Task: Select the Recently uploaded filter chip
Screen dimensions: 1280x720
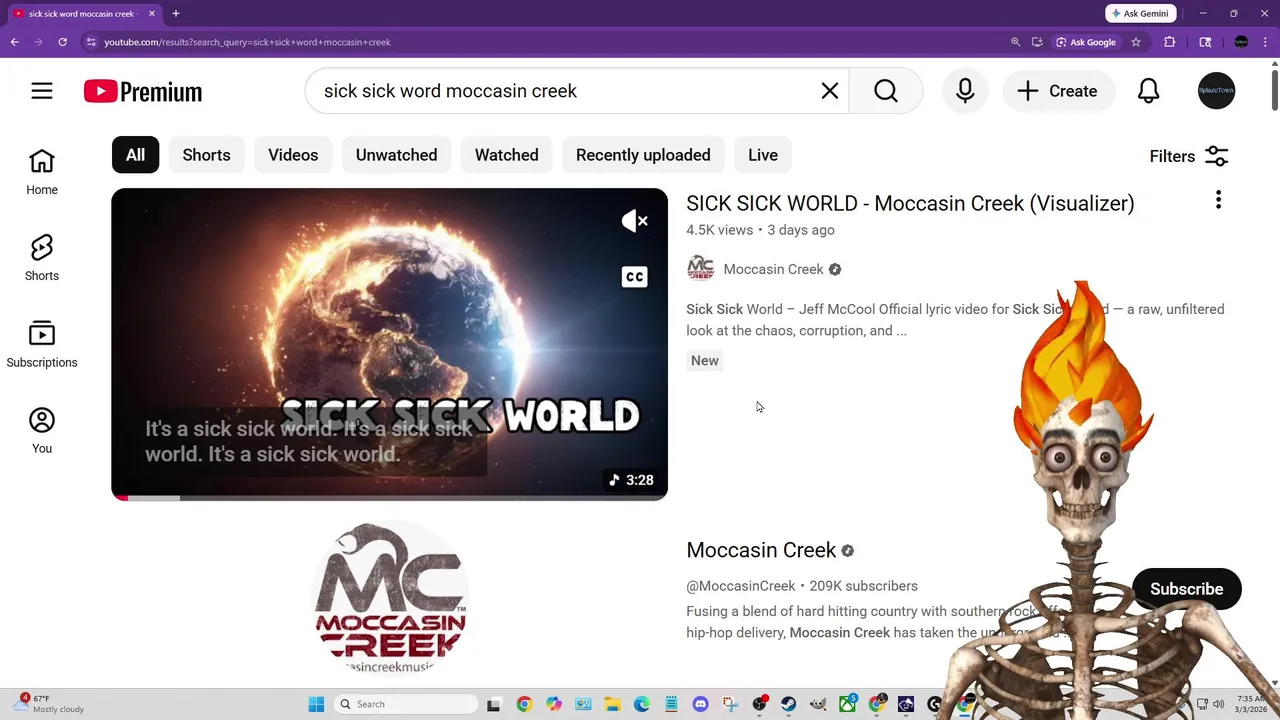Action: coord(643,155)
